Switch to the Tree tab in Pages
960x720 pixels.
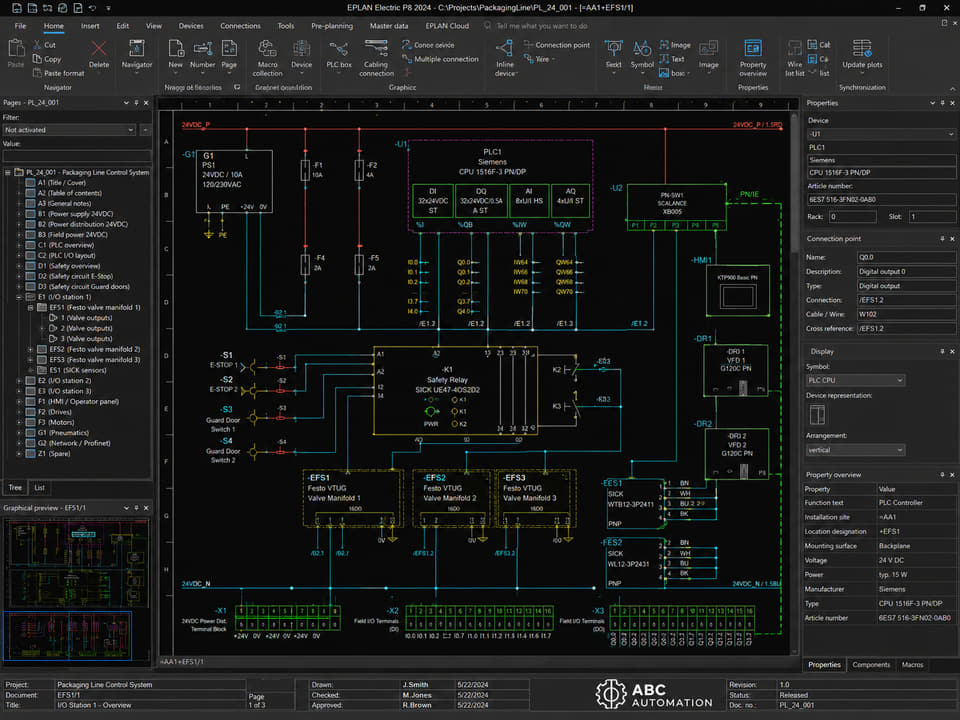click(x=15, y=487)
